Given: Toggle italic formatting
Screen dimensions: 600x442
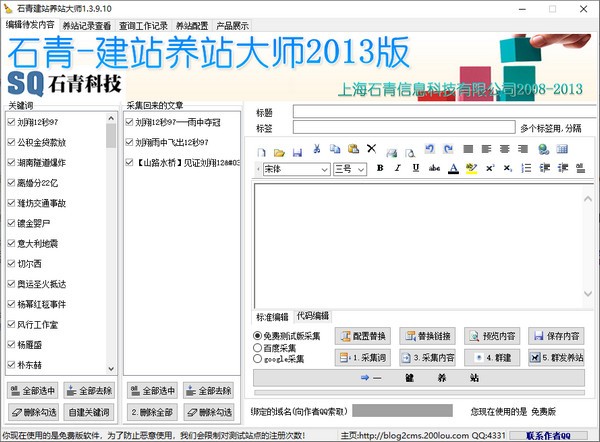Looking at the screenshot, I should tap(398, 168).
